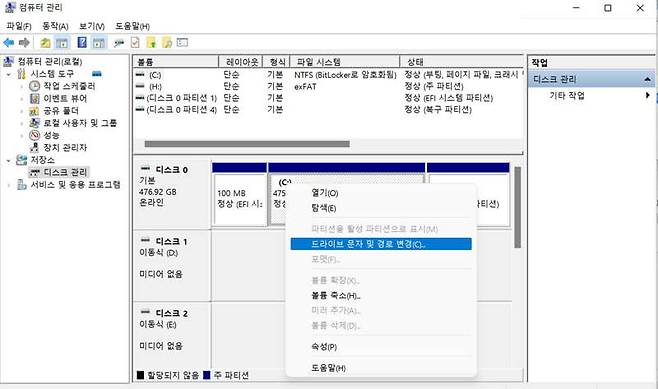Select the 100 MB EFI partition block
The height and width of the screenshot is (389, 658).
240,195
